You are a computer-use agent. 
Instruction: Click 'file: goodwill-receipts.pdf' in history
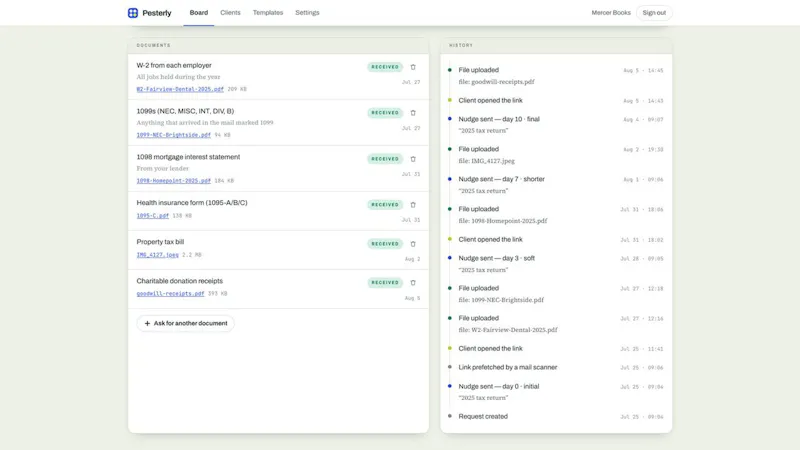tap(496, 82)
